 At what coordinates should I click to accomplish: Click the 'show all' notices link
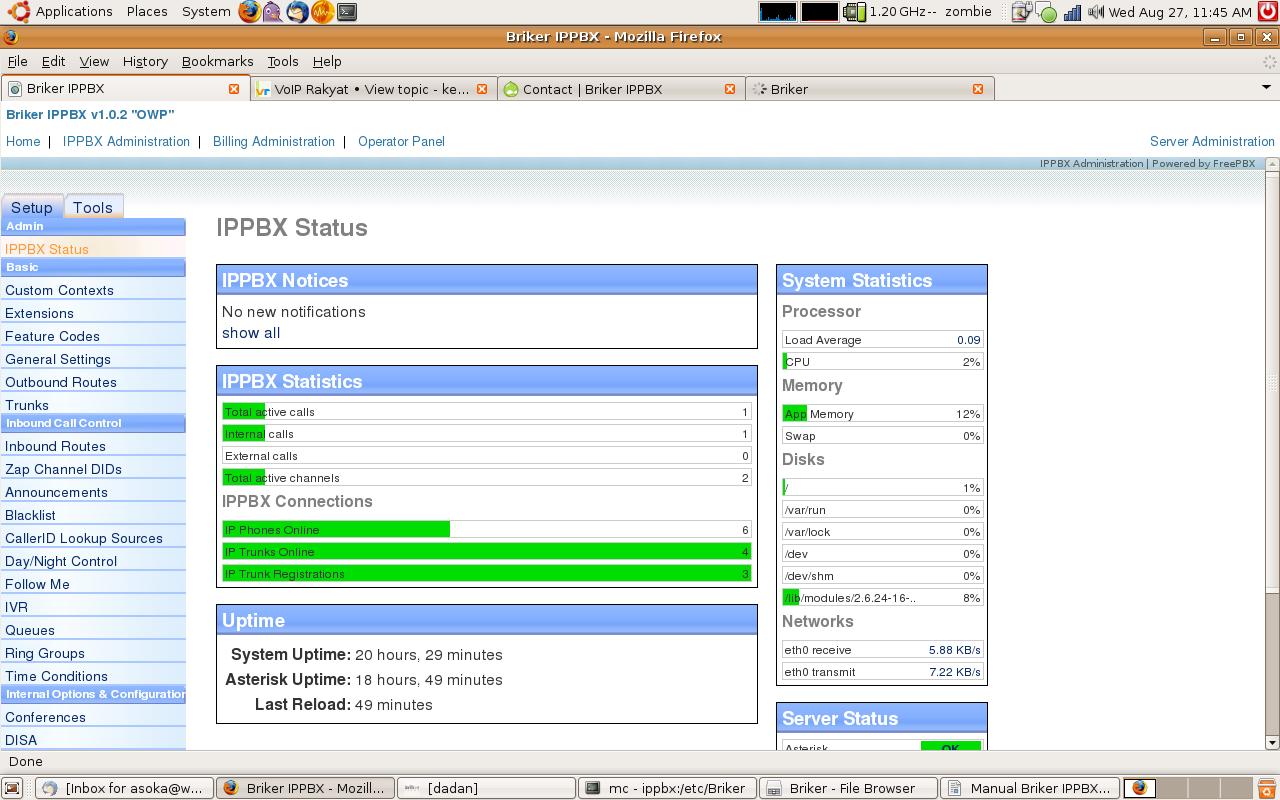(251, 333)
